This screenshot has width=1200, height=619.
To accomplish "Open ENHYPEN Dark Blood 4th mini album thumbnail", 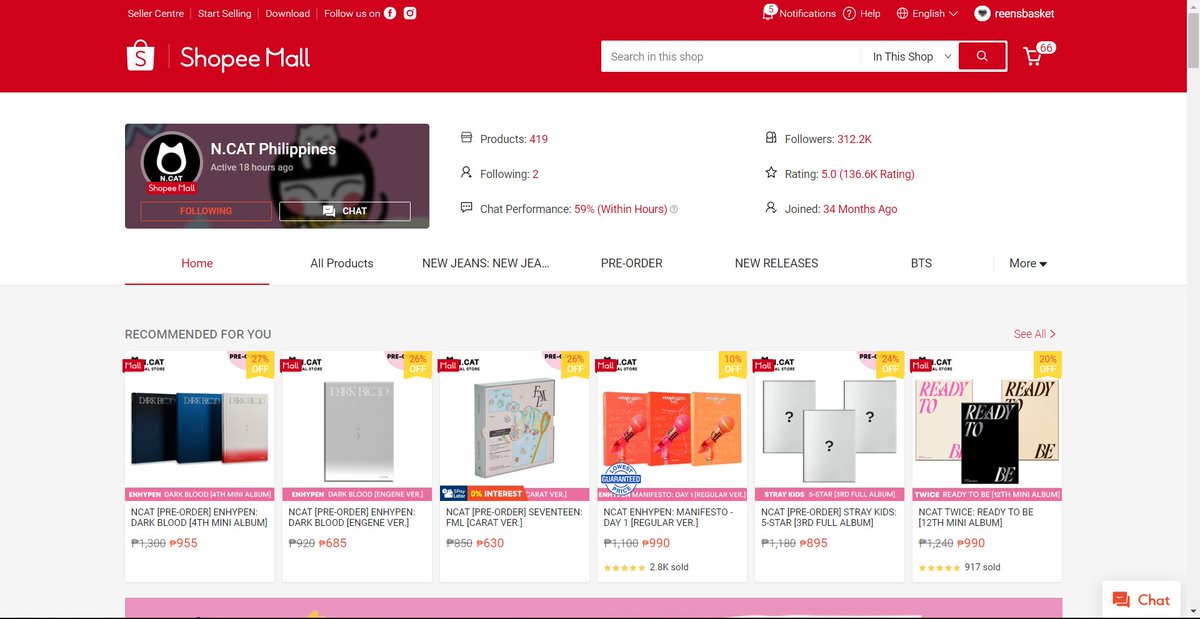I will [199, 426].
